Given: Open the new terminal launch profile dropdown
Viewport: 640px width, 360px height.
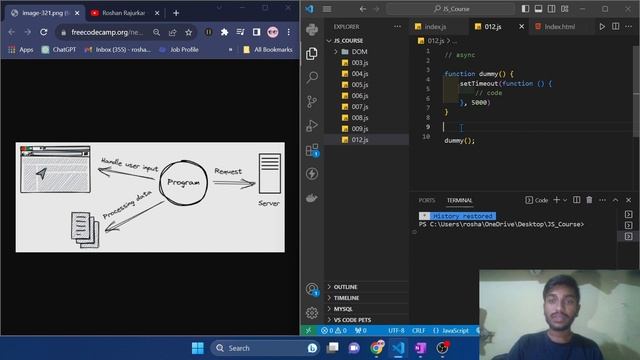Looking at the screenshot, I should pos(565,200).
